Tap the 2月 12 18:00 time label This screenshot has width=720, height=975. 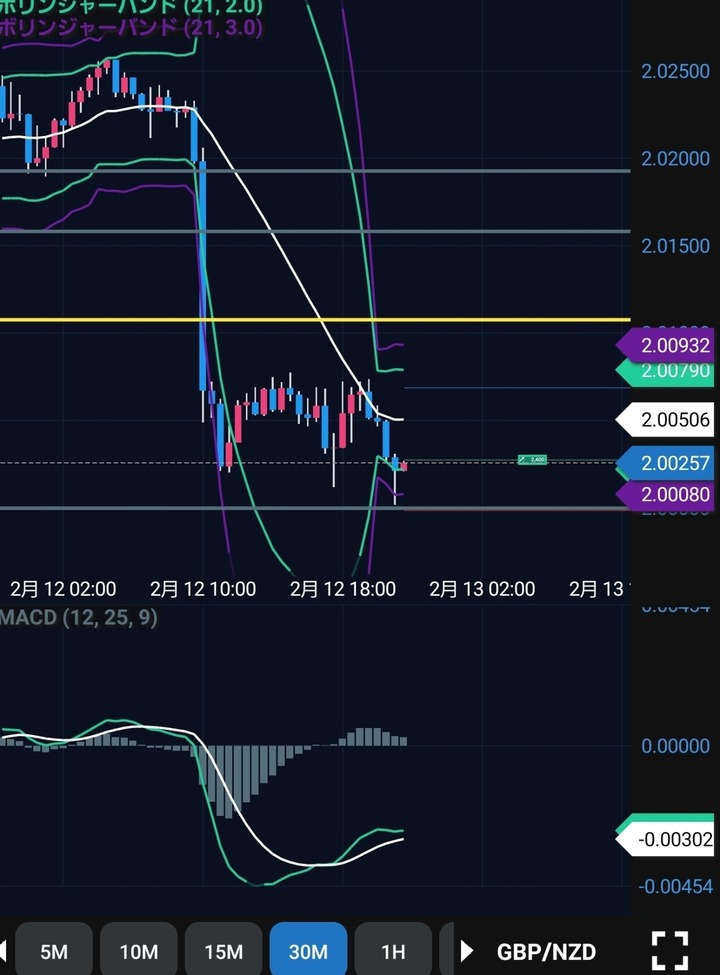pos(343,589)
